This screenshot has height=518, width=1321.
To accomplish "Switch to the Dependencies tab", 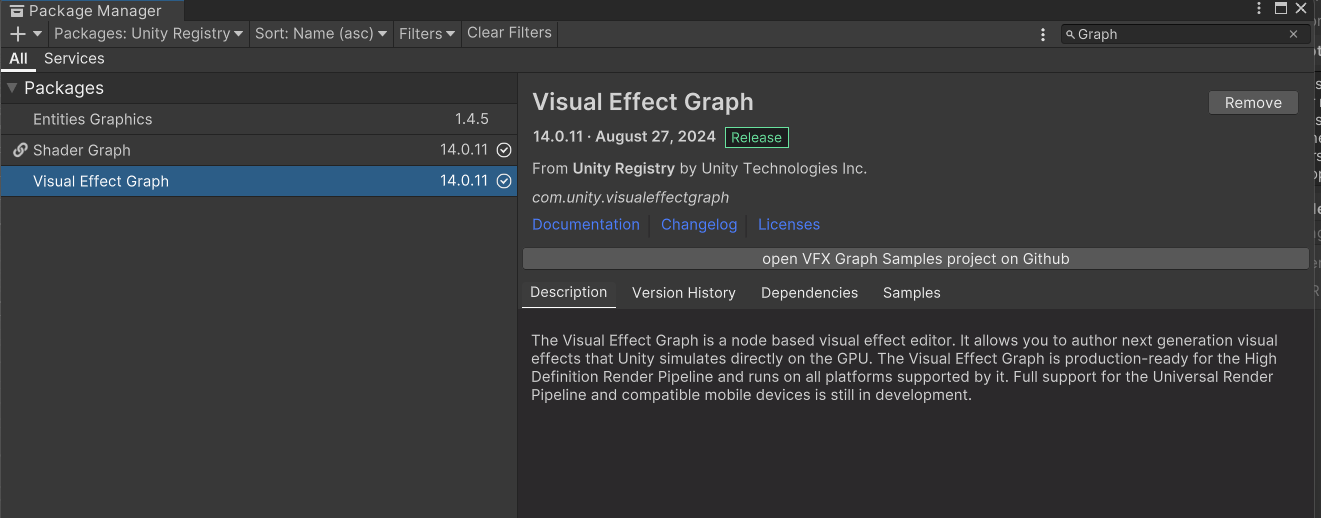I will pyautogui.click(x=810, y=293).
